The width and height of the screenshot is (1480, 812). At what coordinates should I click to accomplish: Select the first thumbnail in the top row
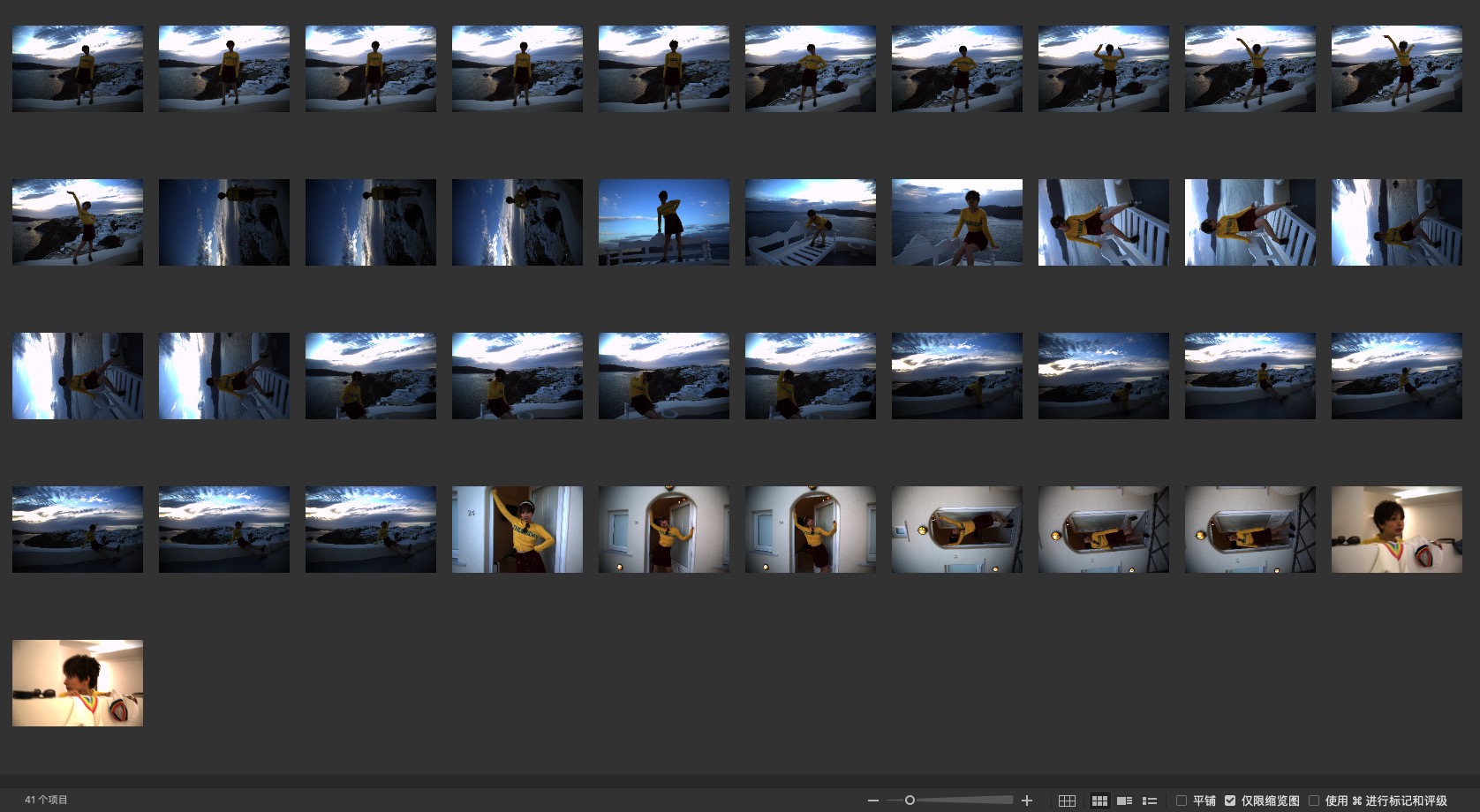[78, 69]
